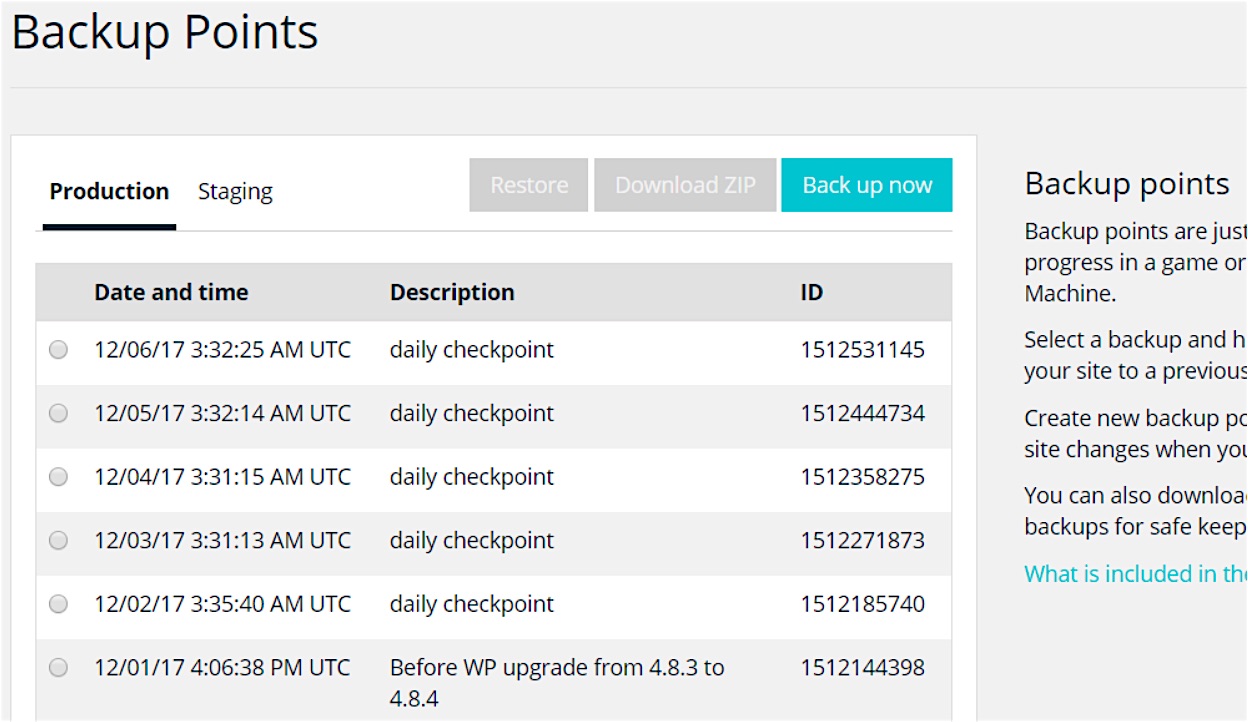Click 'daily checkpoint' in the 12/03/17 row
The image size is (1248, 722).
(472, 540)
